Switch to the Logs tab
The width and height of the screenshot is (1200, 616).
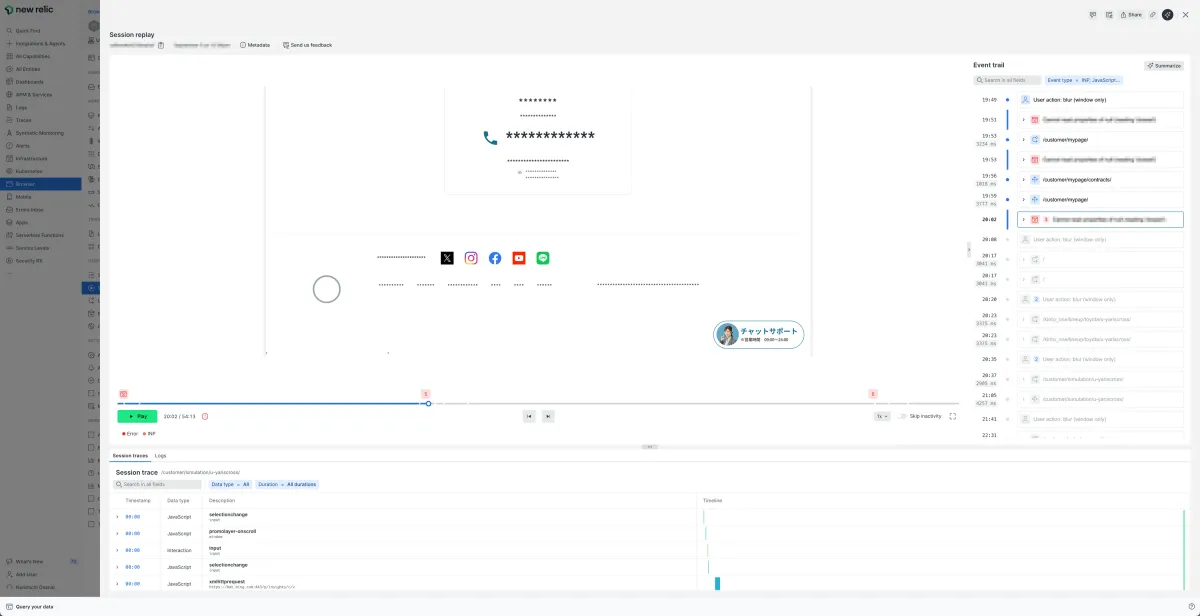click(x=160, y=455)
